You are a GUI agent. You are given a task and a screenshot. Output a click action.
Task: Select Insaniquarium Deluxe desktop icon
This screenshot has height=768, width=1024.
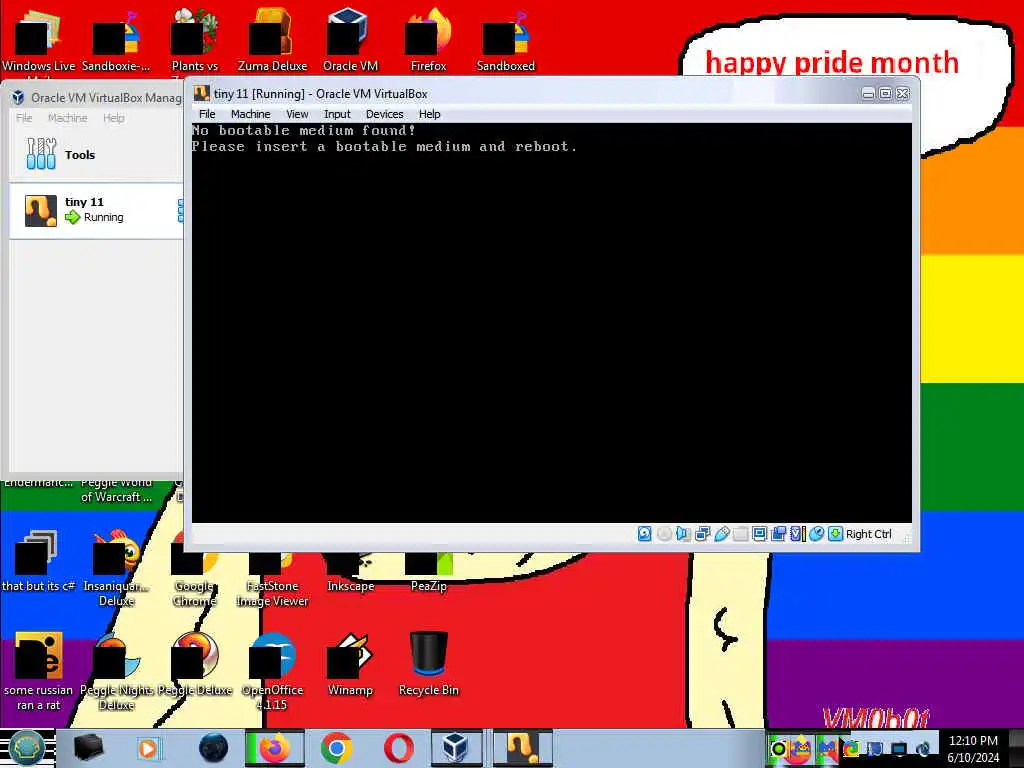click(116, 568)
